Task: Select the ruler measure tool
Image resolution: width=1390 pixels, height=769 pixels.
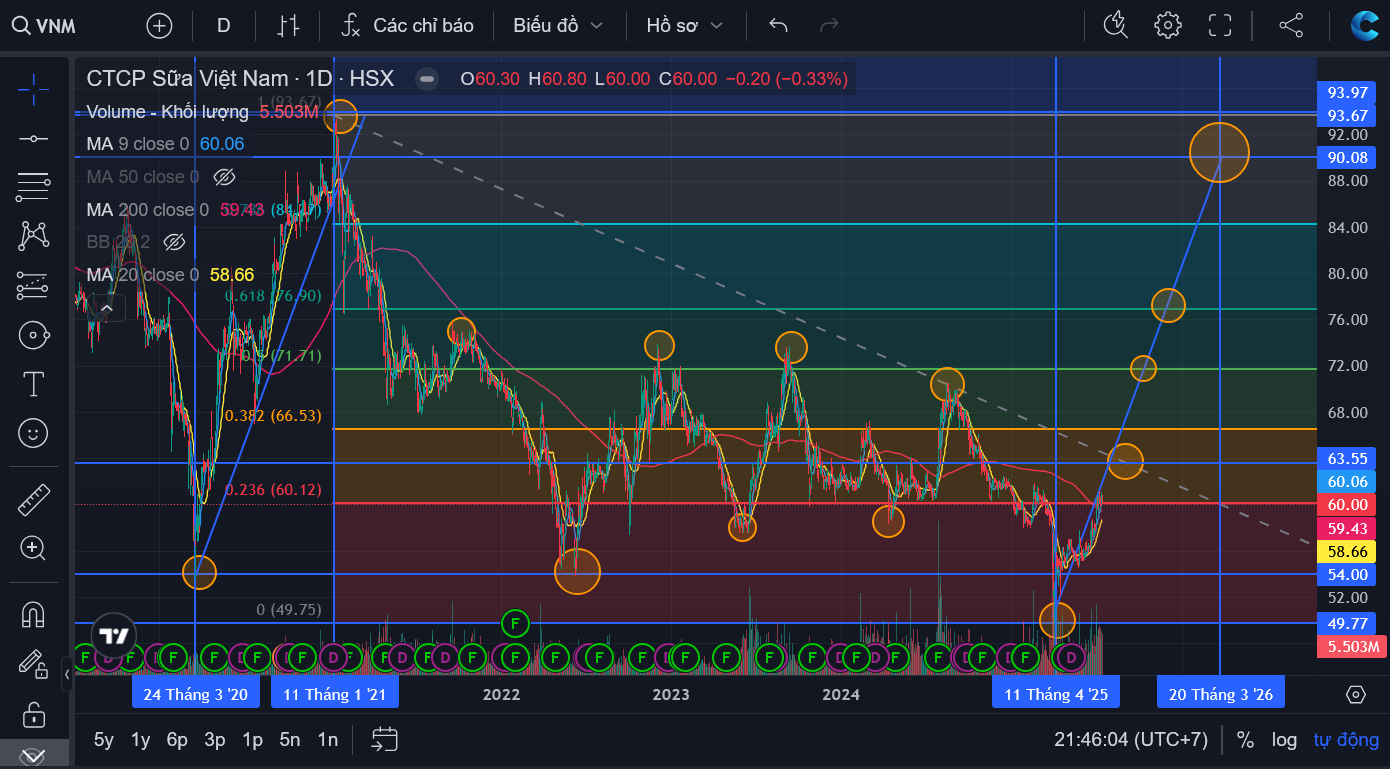Action: (x=33, y=499)
